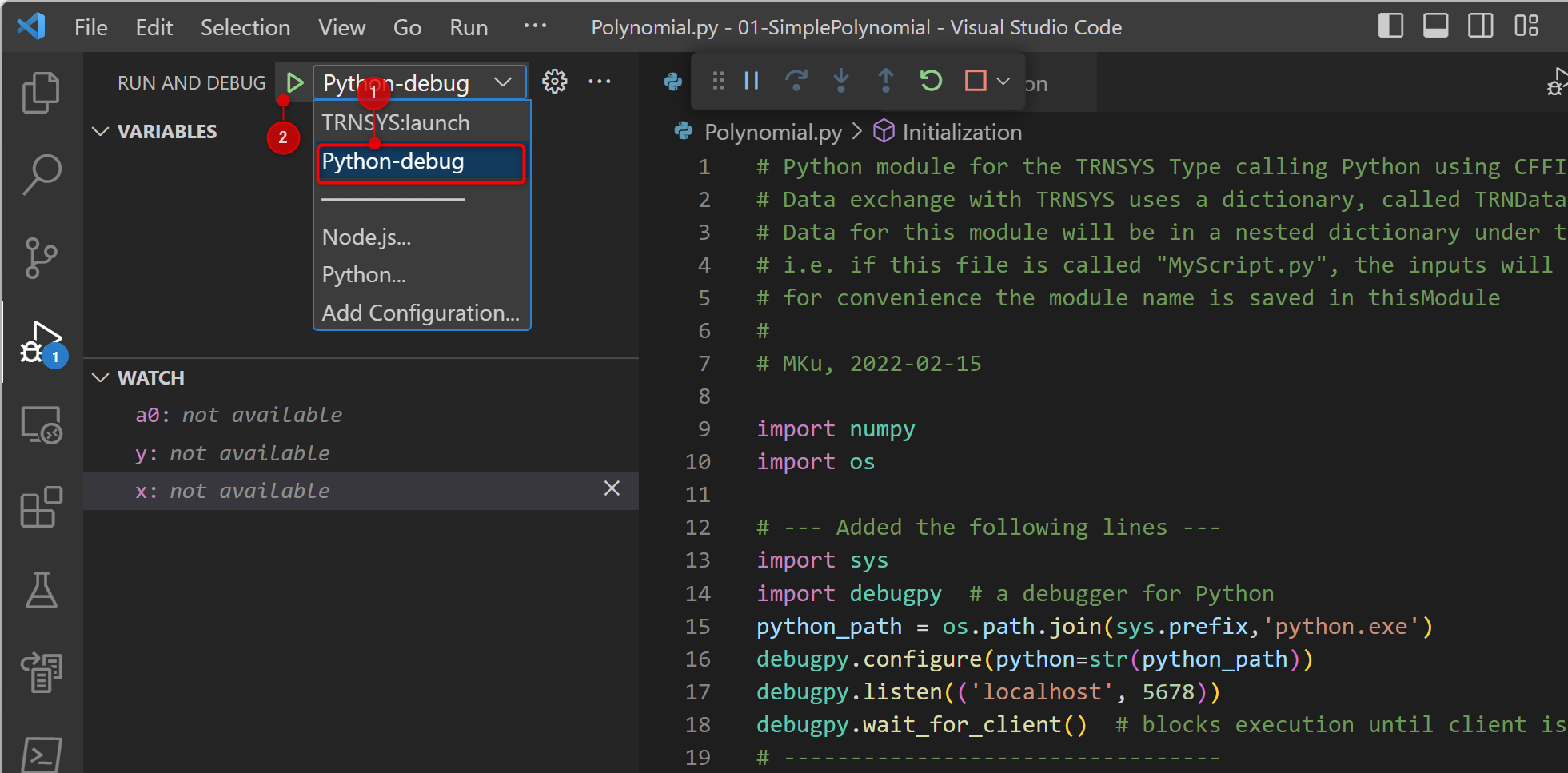1568x773 pixels.
Task: Select watch expression y
Action: pos(361,453)
